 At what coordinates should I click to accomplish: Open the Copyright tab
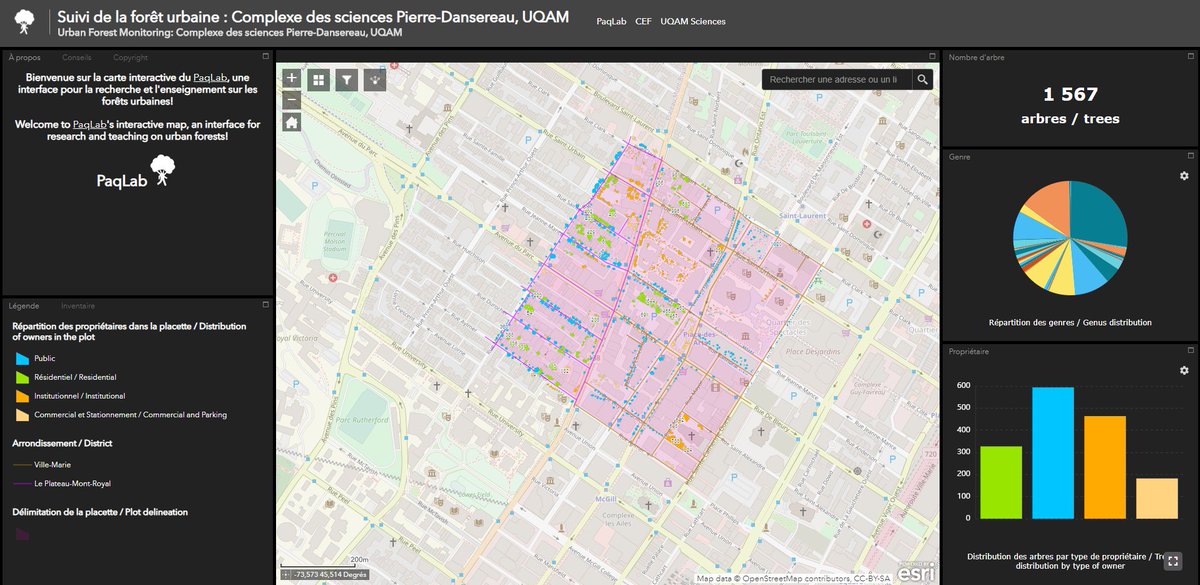pos(130,57)
